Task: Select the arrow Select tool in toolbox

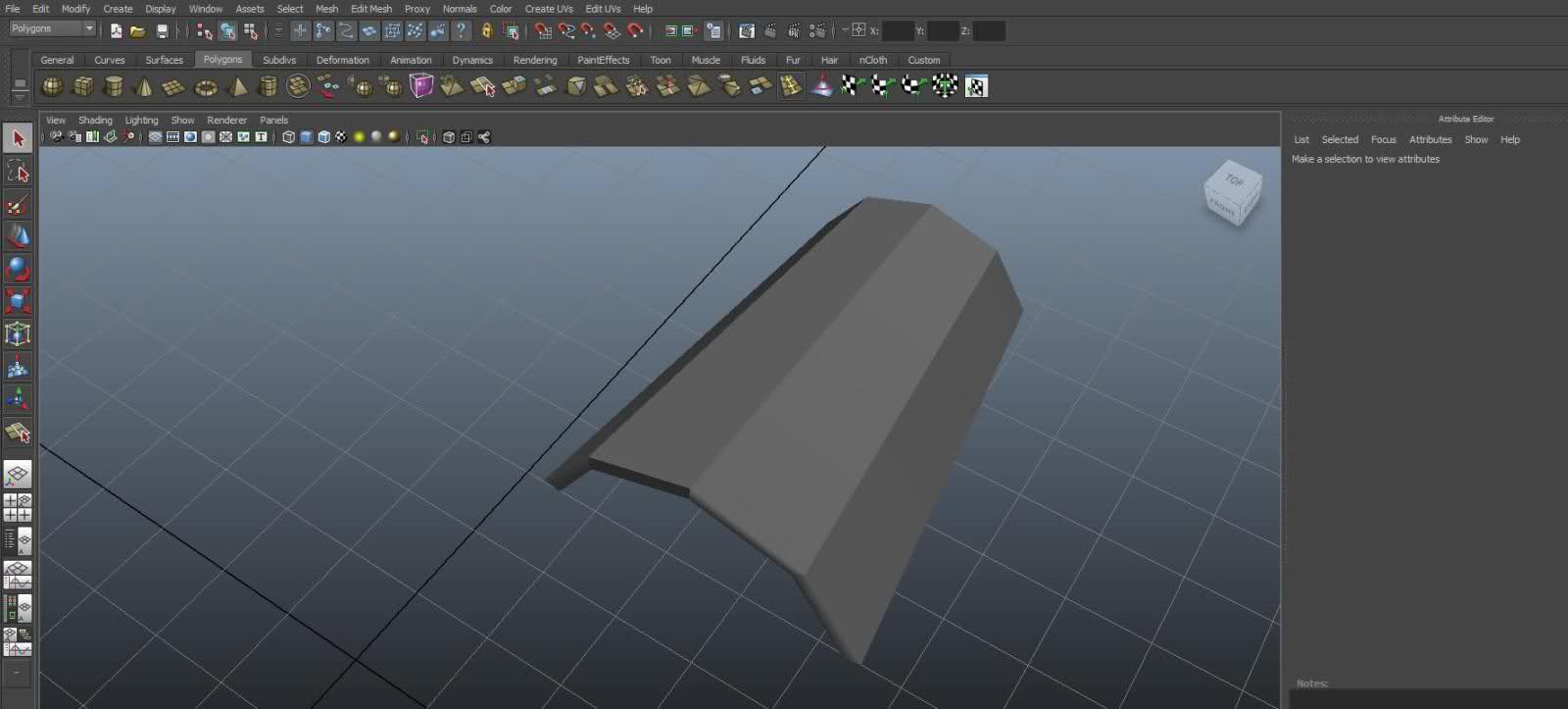Action: [18, 138]
